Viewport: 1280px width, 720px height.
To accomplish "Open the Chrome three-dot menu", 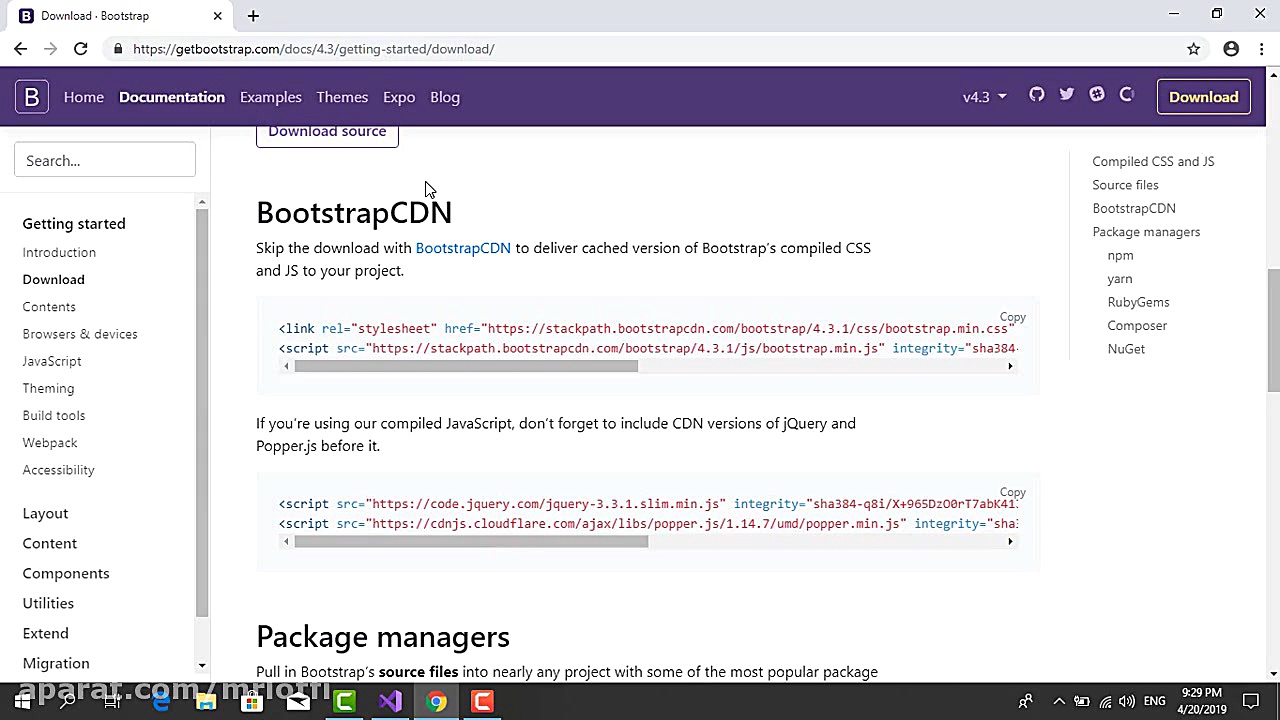I will [1262, 49].
